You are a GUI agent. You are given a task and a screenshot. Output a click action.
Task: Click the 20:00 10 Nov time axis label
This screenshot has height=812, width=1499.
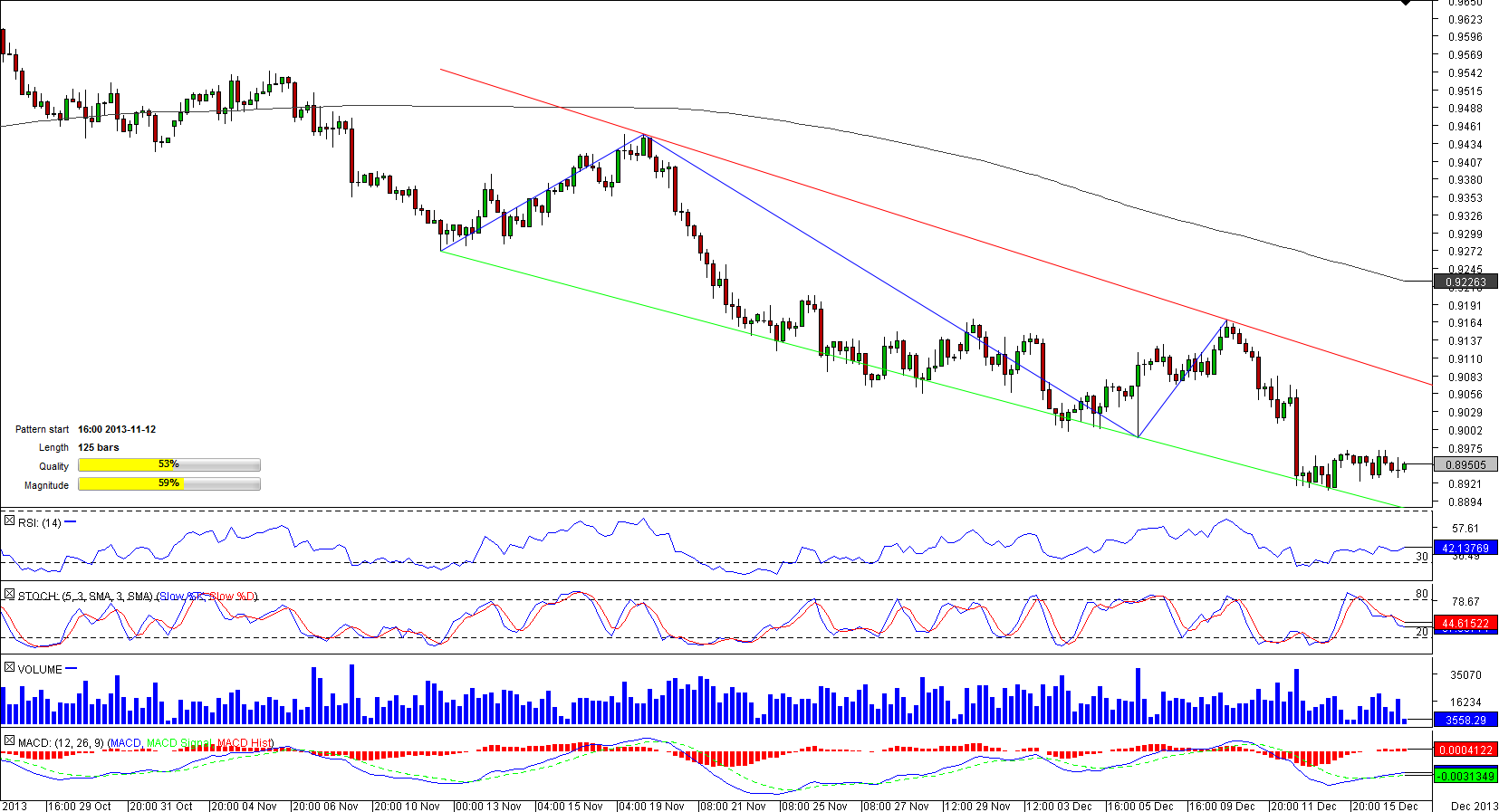408,806
